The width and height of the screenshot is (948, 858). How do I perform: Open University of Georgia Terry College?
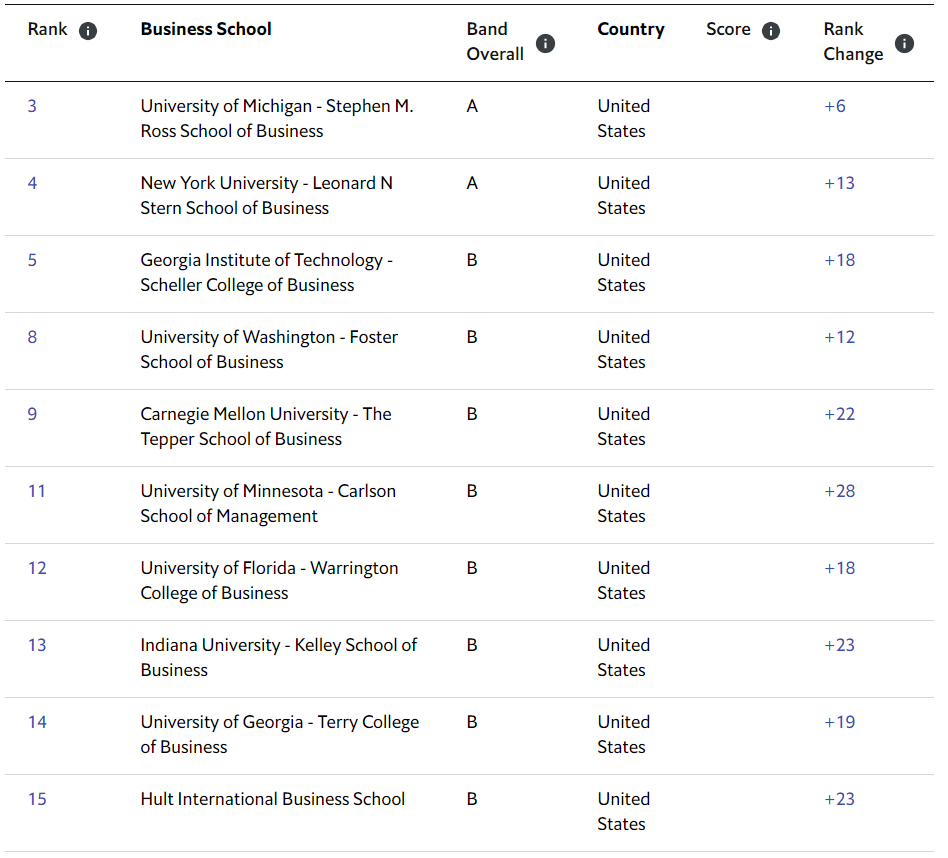pos(279,734)
